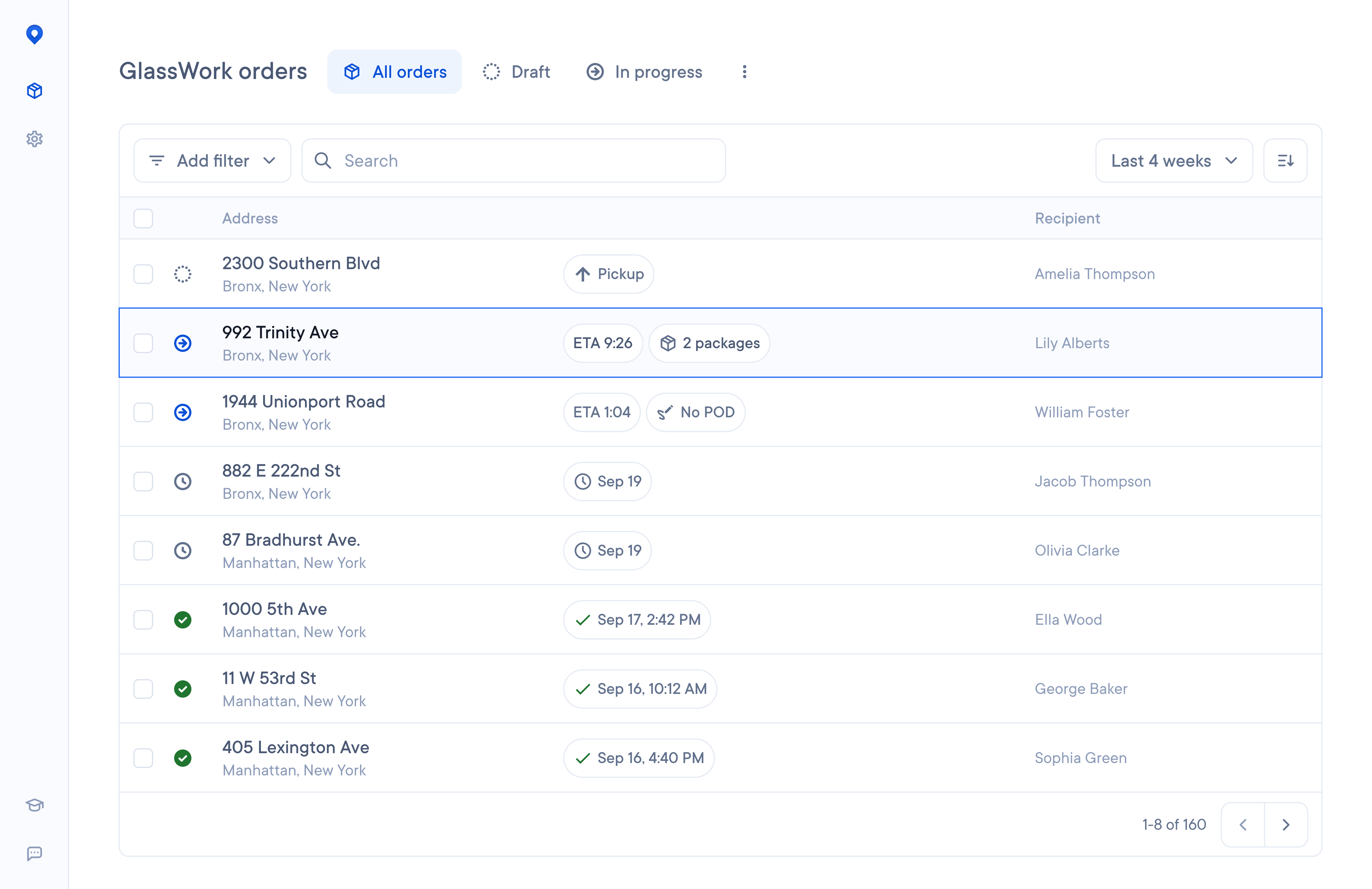Open the graduation cap learning icon

[35, 805]
